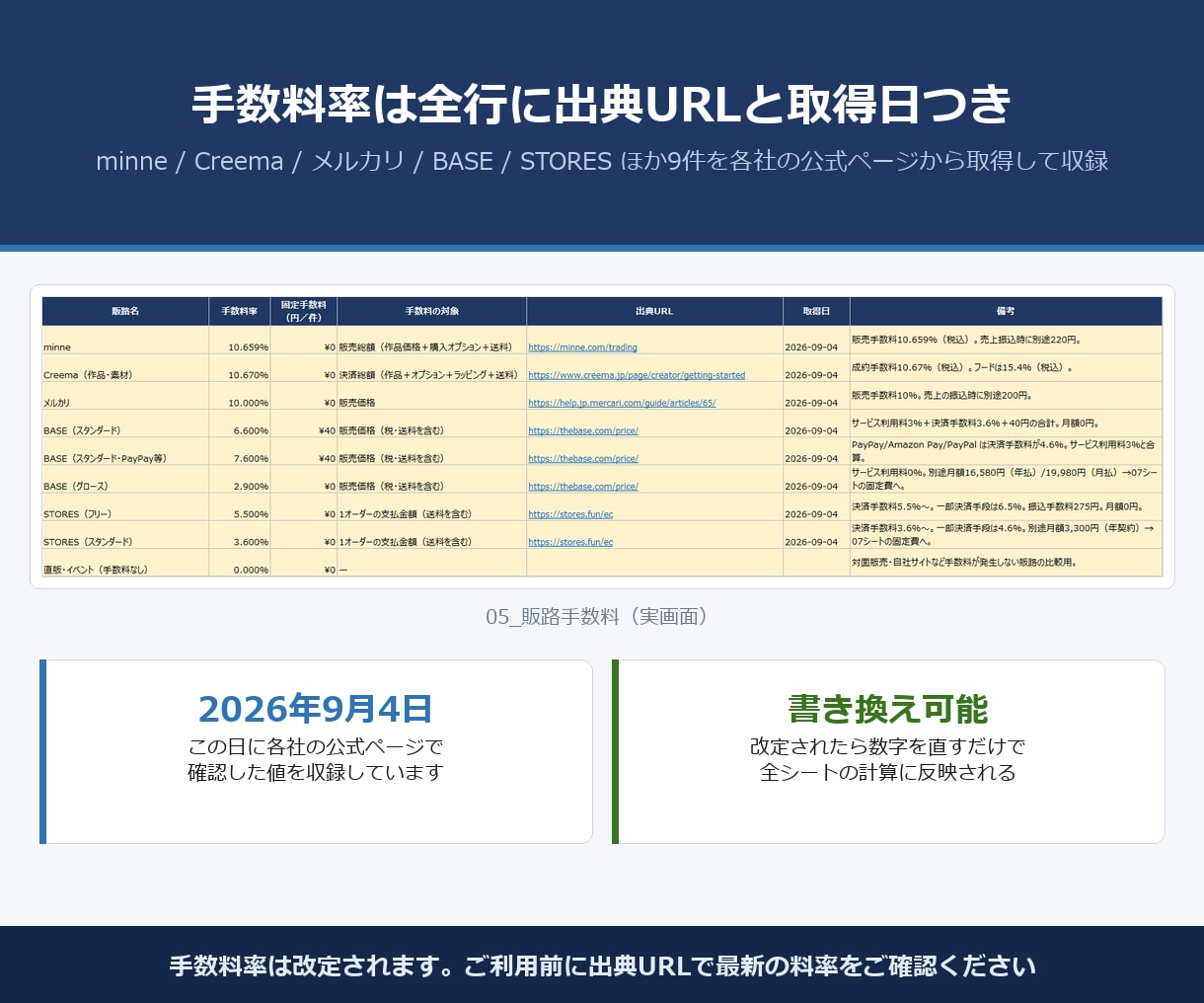Click note 成約手数料10.67%（税込） in Creema row
The height and width of the screenshot is (1003, 1204).
[1006, 367]
